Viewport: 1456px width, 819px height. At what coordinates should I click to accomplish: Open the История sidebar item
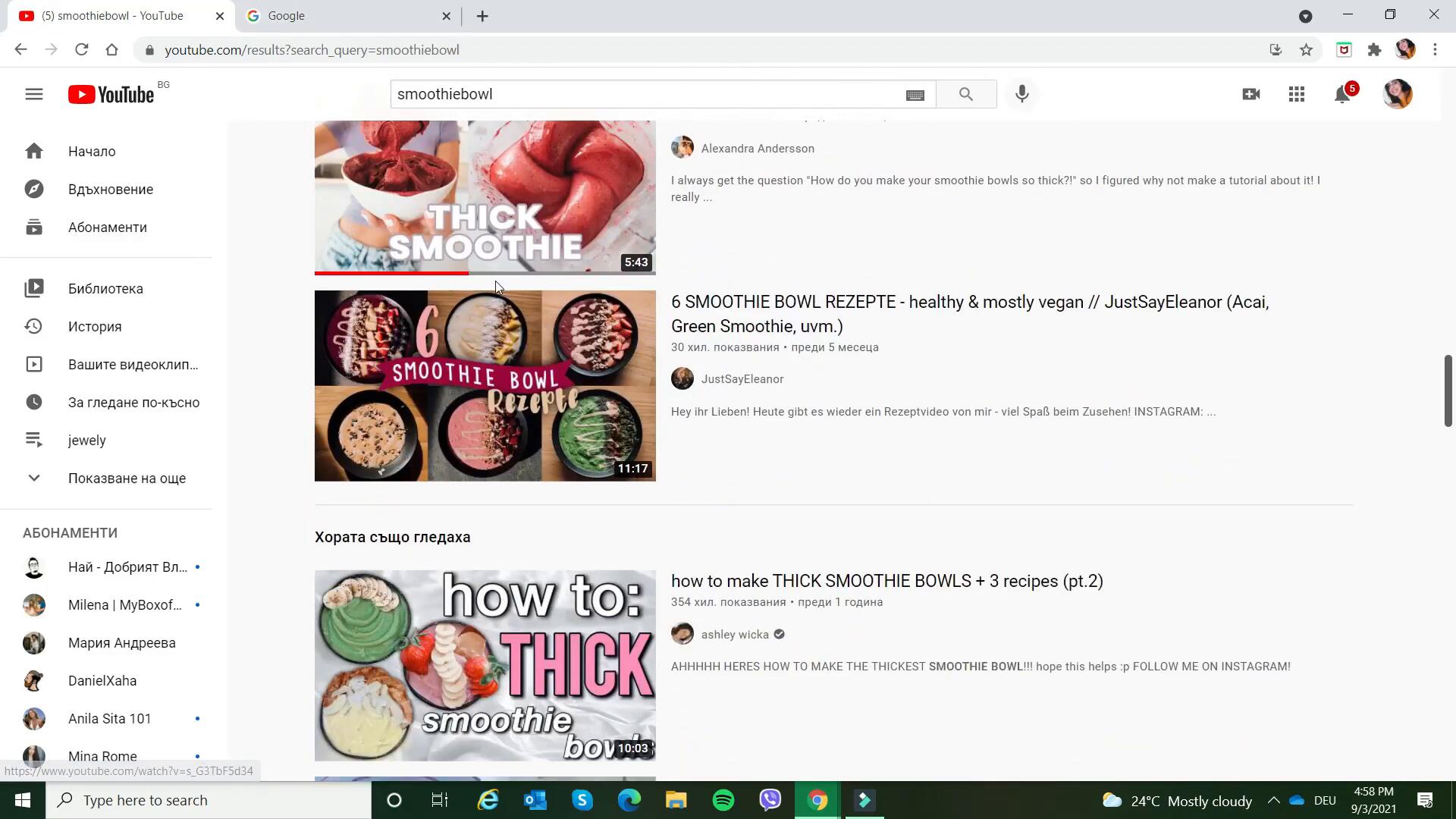click(95, 327)
